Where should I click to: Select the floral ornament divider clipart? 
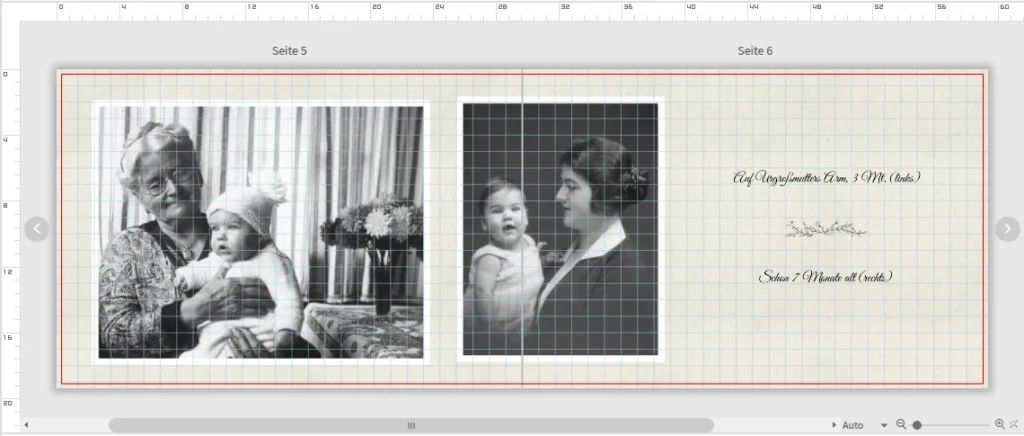click(x=825, y=230)
